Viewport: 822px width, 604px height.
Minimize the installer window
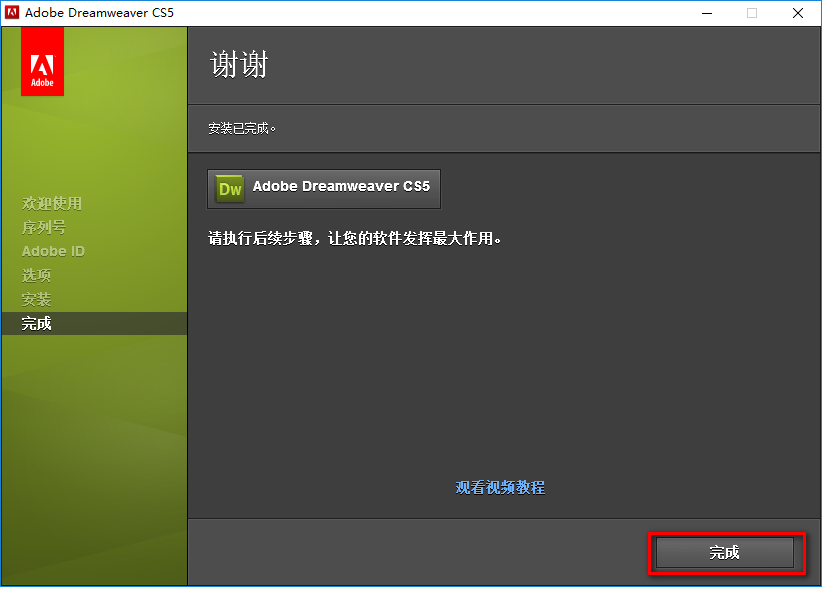[705, 13]
